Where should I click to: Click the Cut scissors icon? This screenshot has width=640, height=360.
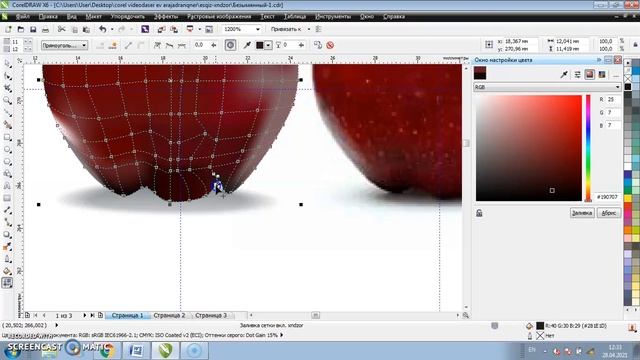[x=61, y=29]
